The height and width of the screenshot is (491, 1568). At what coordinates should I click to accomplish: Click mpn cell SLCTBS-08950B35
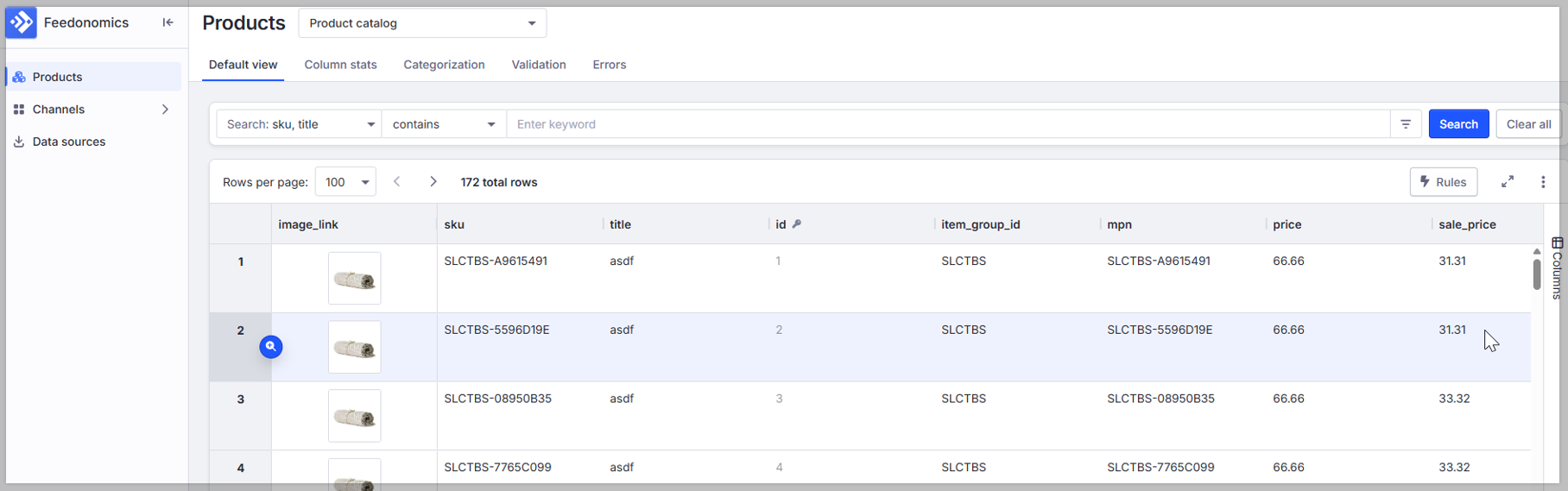1160,399
